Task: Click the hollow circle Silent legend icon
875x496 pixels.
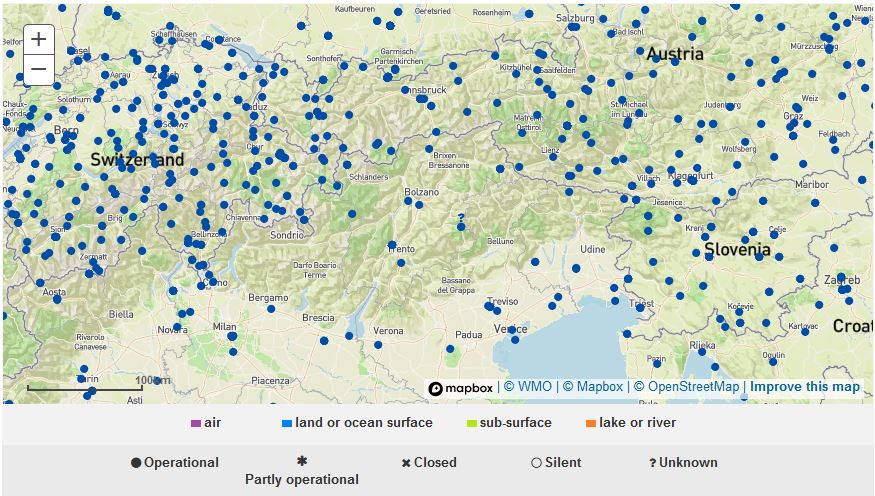Action: point(536,463)
